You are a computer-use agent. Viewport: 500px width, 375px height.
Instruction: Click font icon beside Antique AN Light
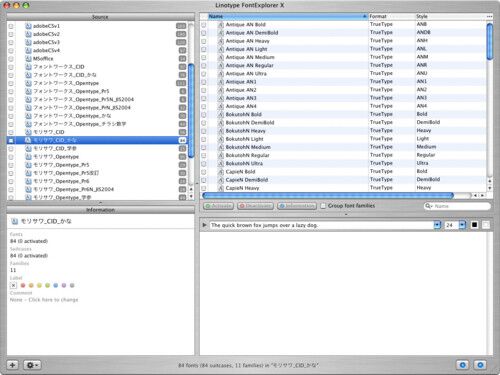(220, 49)
